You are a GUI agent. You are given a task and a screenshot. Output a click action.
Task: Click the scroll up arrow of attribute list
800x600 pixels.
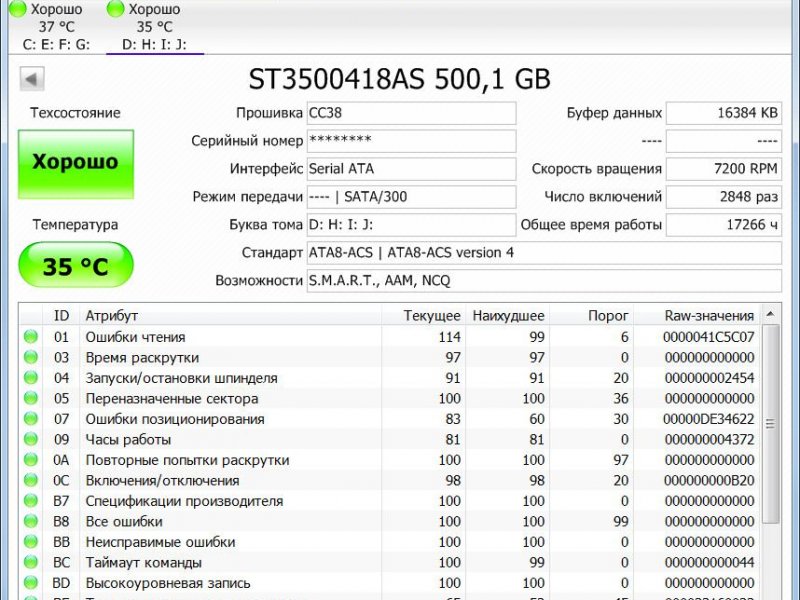click(x=770, y=314)
